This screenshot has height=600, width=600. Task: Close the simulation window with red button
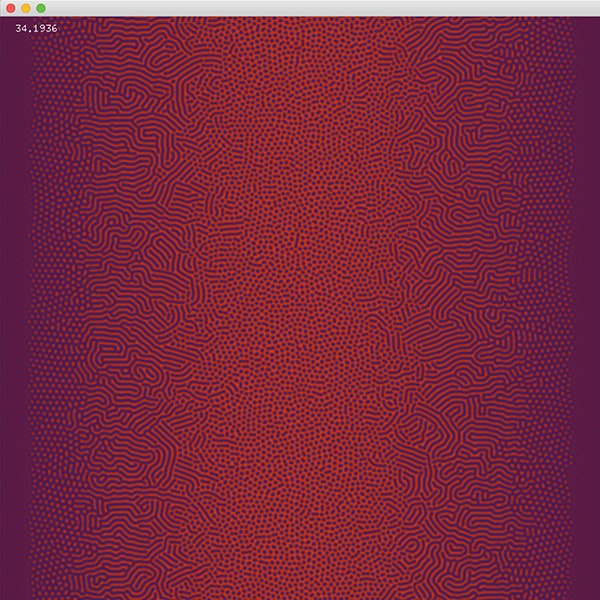[9, 8]
